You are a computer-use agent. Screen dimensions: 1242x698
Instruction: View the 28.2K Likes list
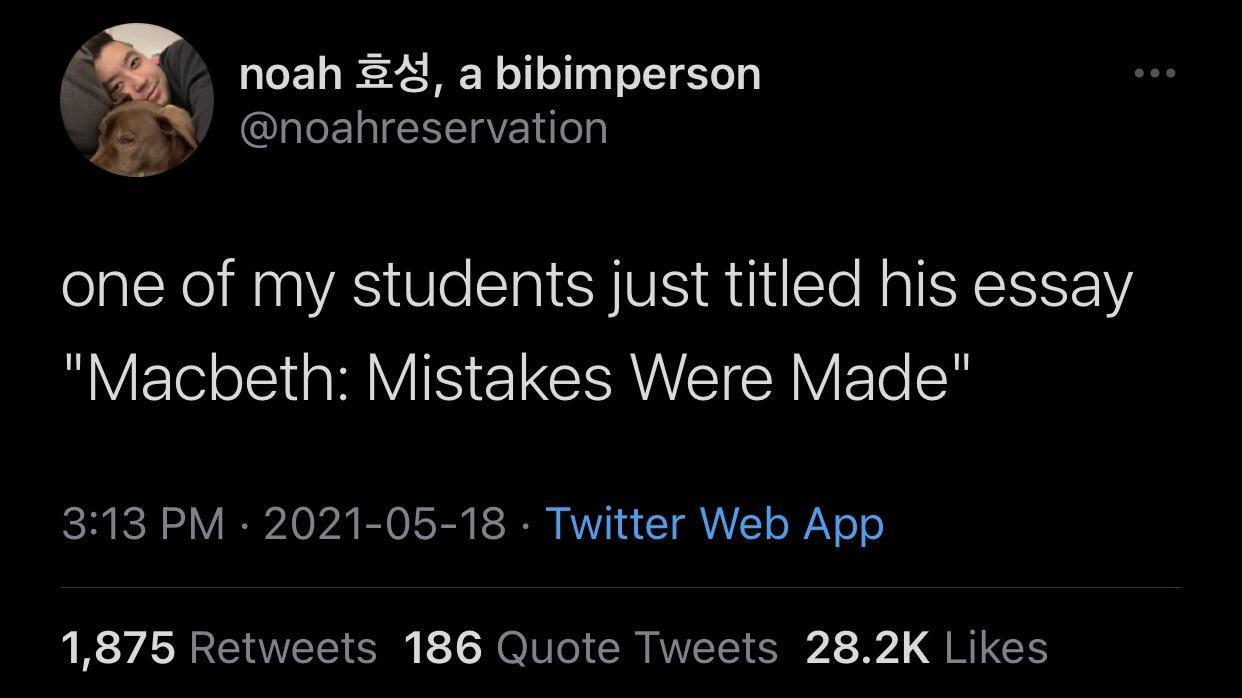tap(926, 648)
